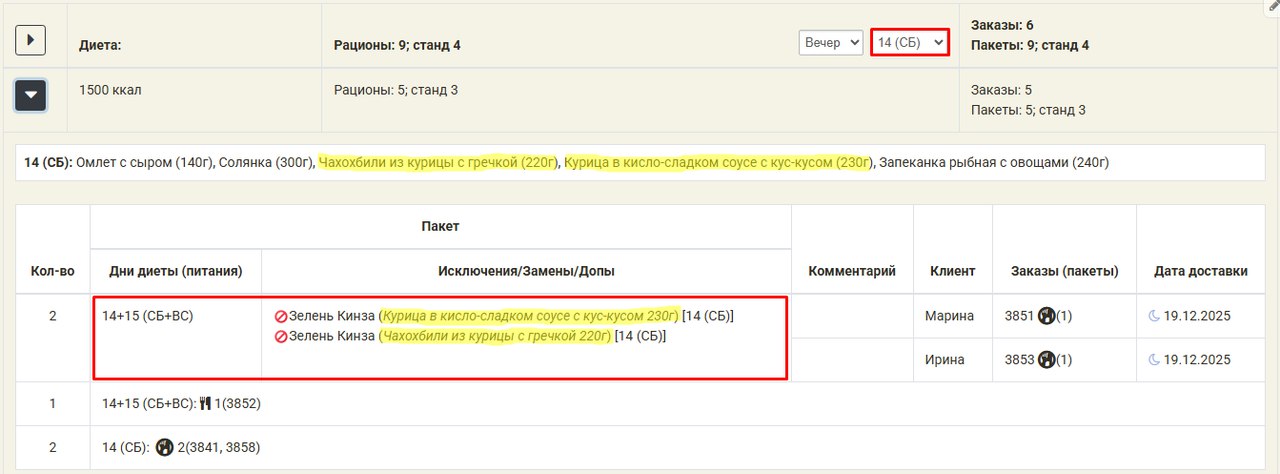
Task: Click the pencil edit icon in top-right corner
Action: [1272, 6]
